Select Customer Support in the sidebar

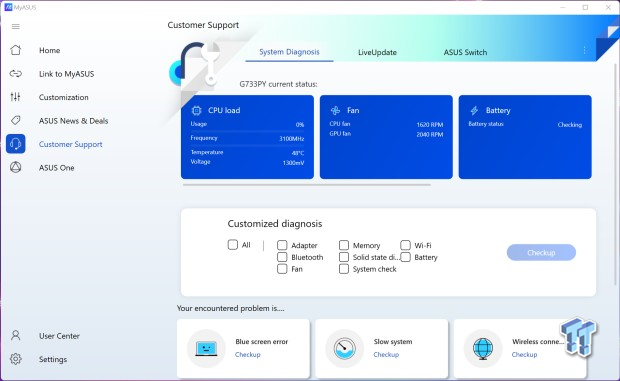(x=70, y=144)
